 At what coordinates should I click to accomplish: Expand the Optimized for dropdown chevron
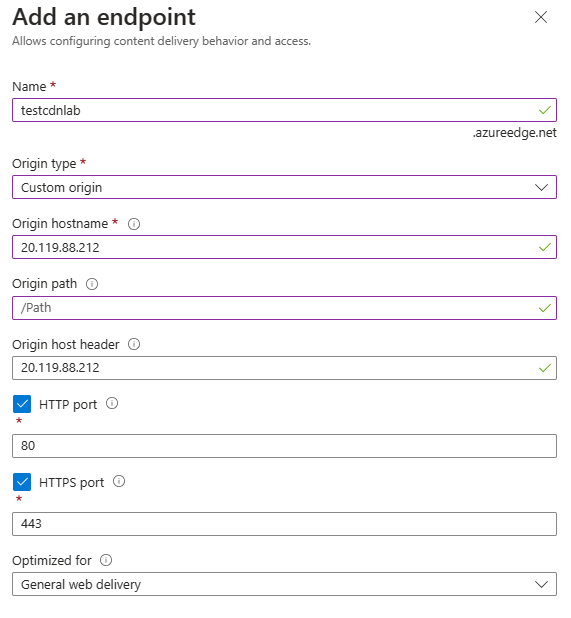(541, 584)
